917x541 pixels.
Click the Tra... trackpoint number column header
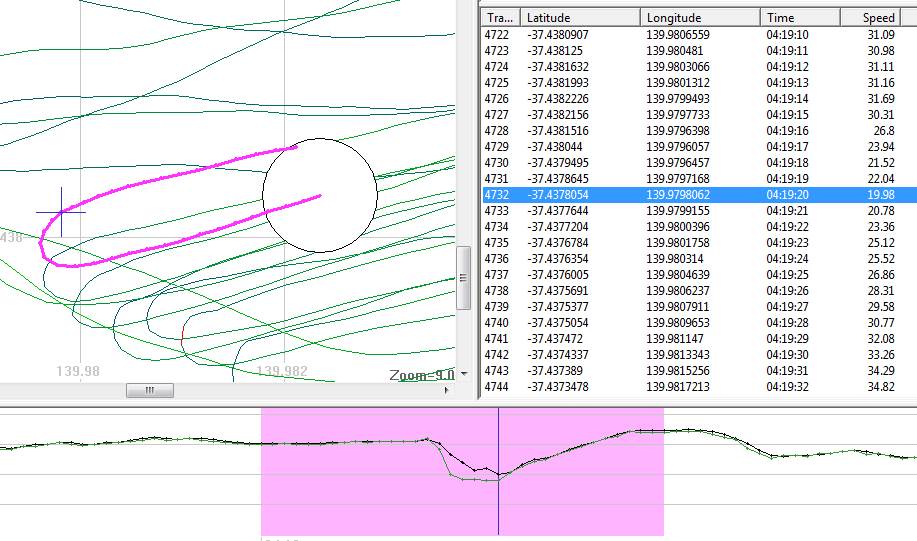tap(500, 18)
